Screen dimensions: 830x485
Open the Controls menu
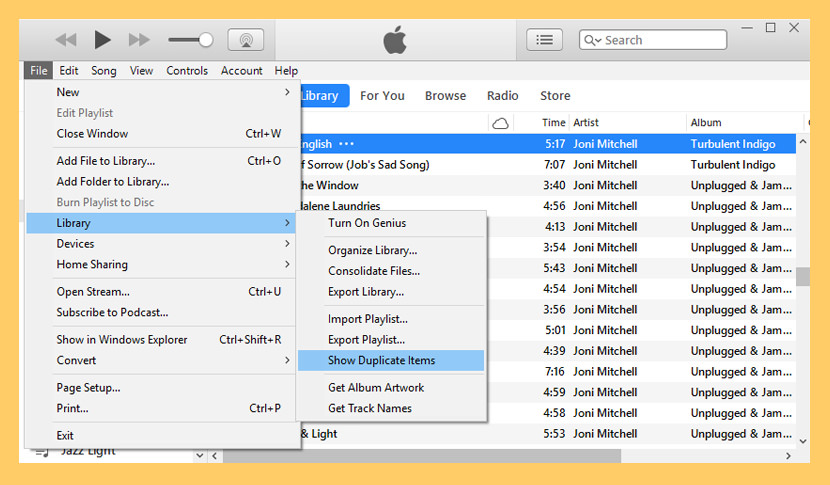point(187,70)
